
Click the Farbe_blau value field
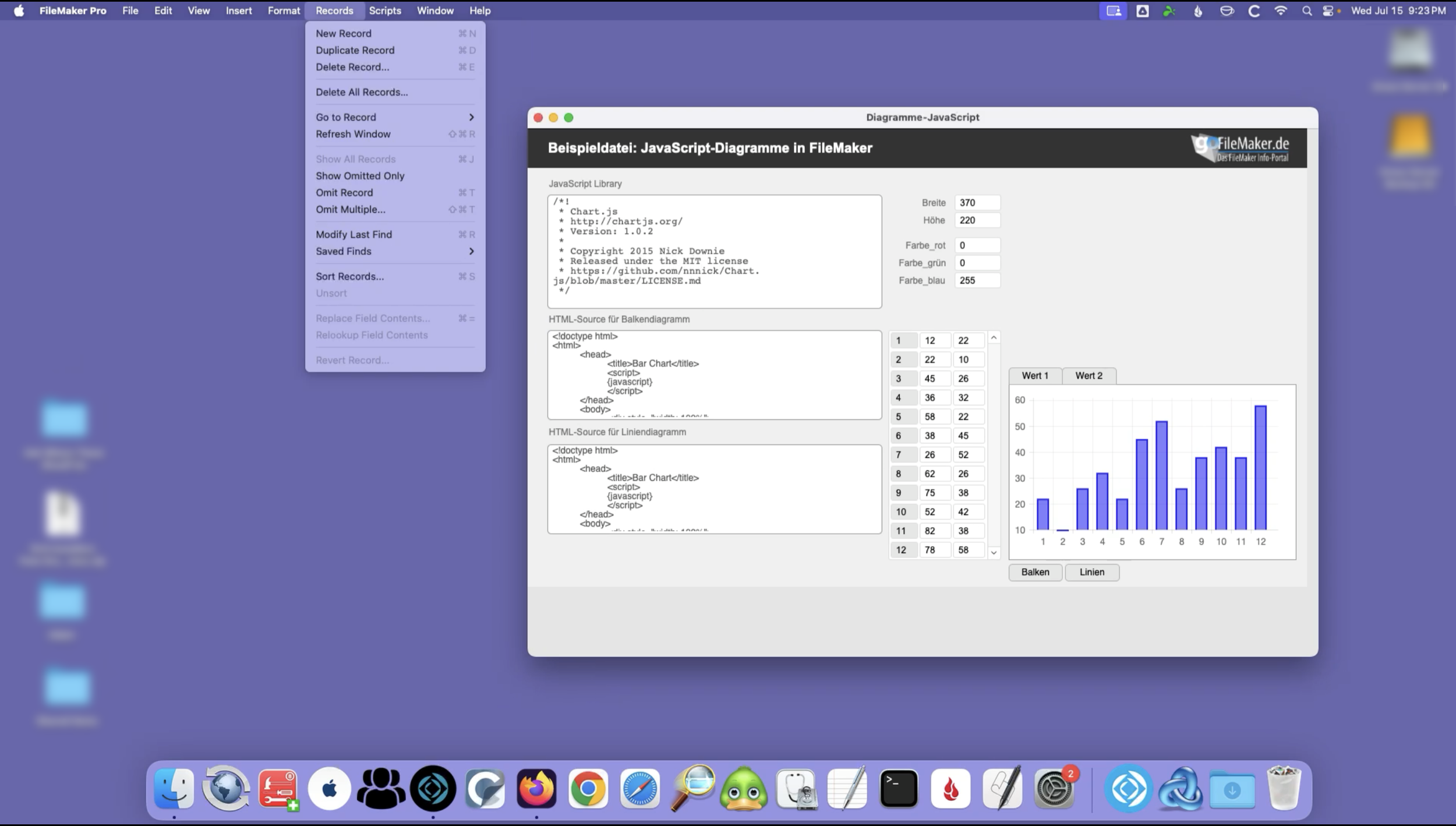[x=977, y=280]
